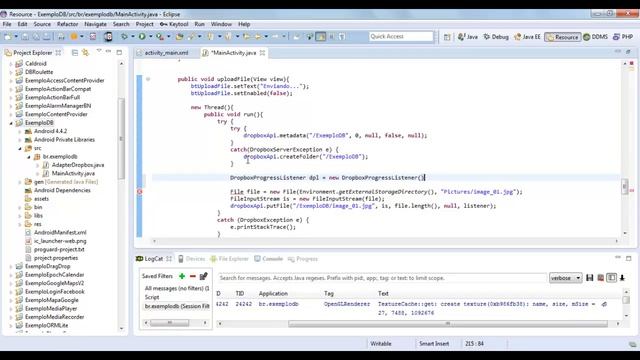
Task: Clear the LogCat log
Action: [x=600, y=278]
